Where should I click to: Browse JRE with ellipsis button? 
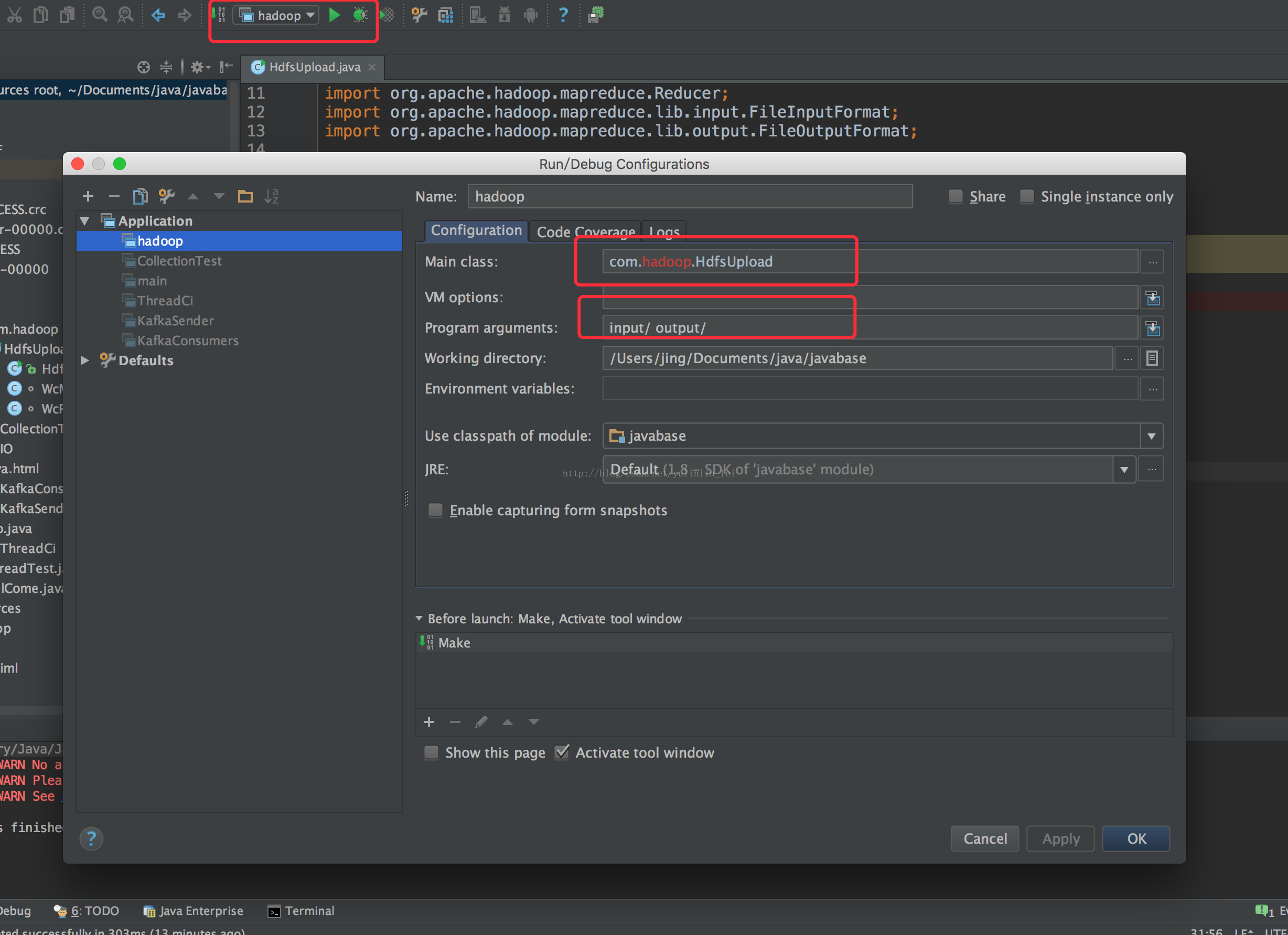(x=1151, y=470)
